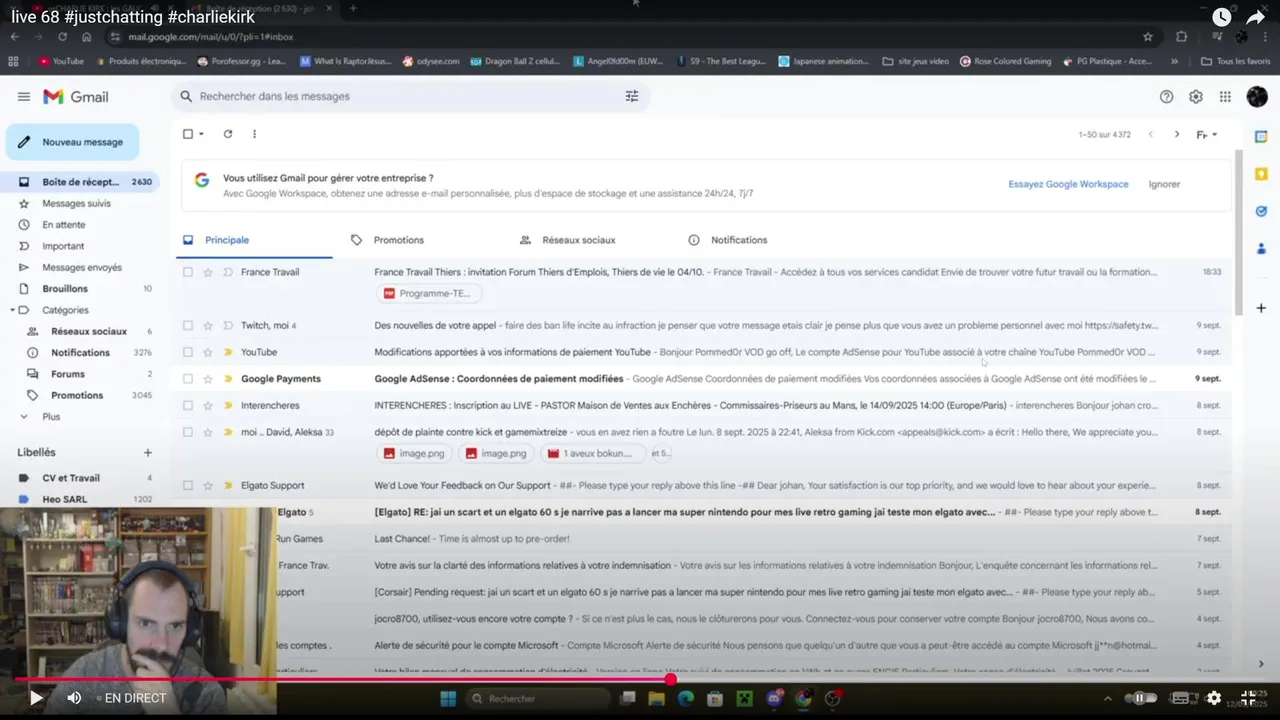
Task: Select the France Travail email checkbox
Action: pyautogui.click(x=187, y=272)
